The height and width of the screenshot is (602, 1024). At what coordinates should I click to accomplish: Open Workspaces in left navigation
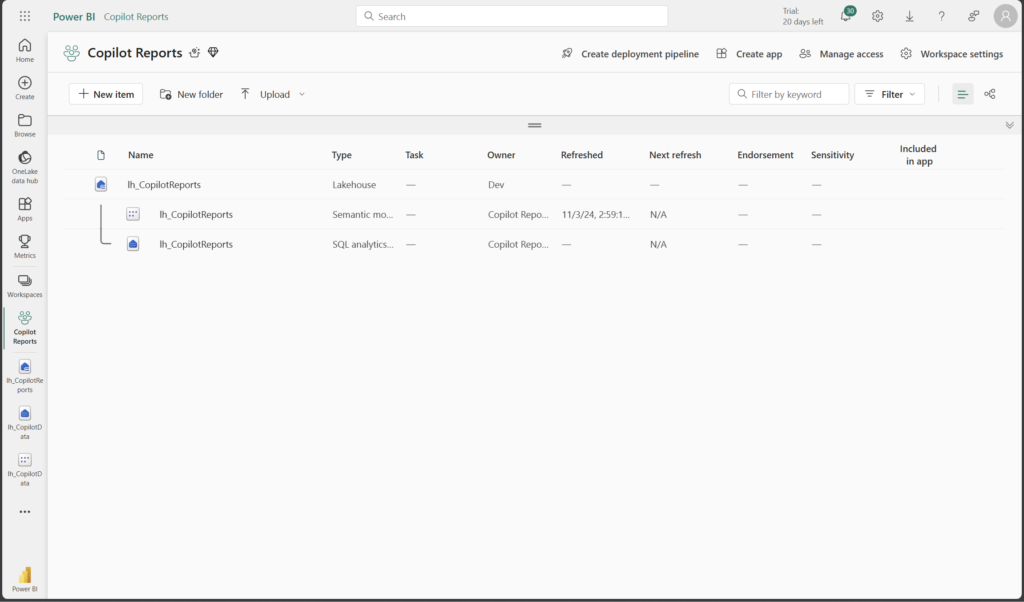point(25,286)
